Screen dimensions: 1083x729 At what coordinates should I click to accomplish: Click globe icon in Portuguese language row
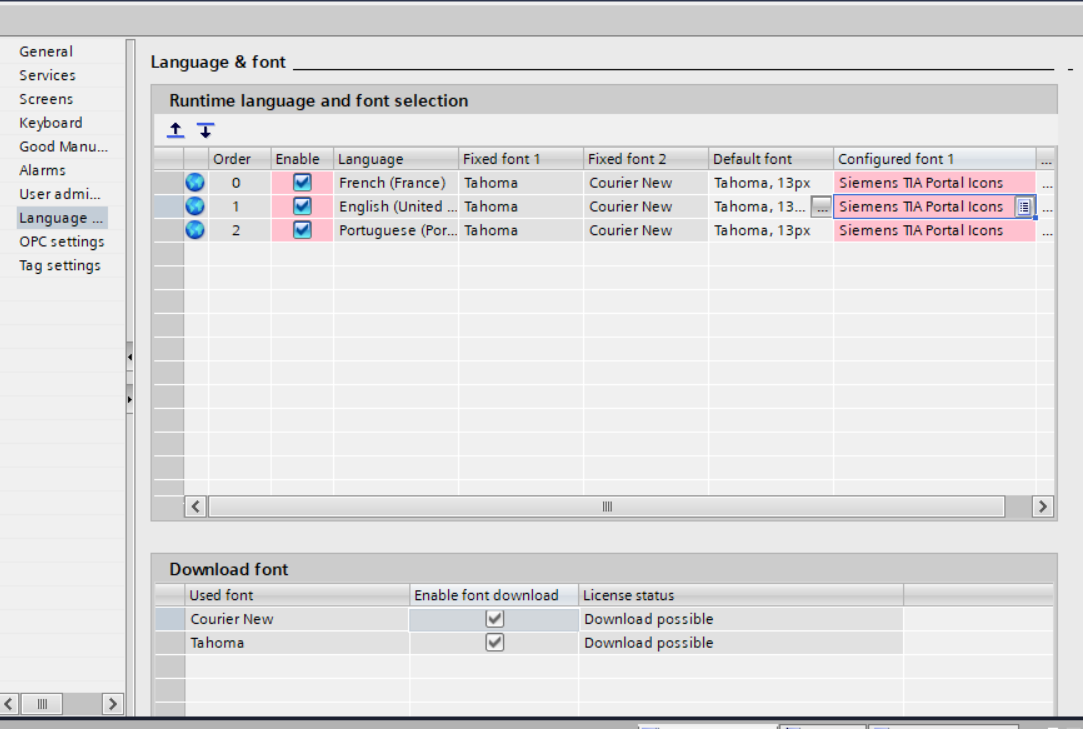[x=195, y=230]
